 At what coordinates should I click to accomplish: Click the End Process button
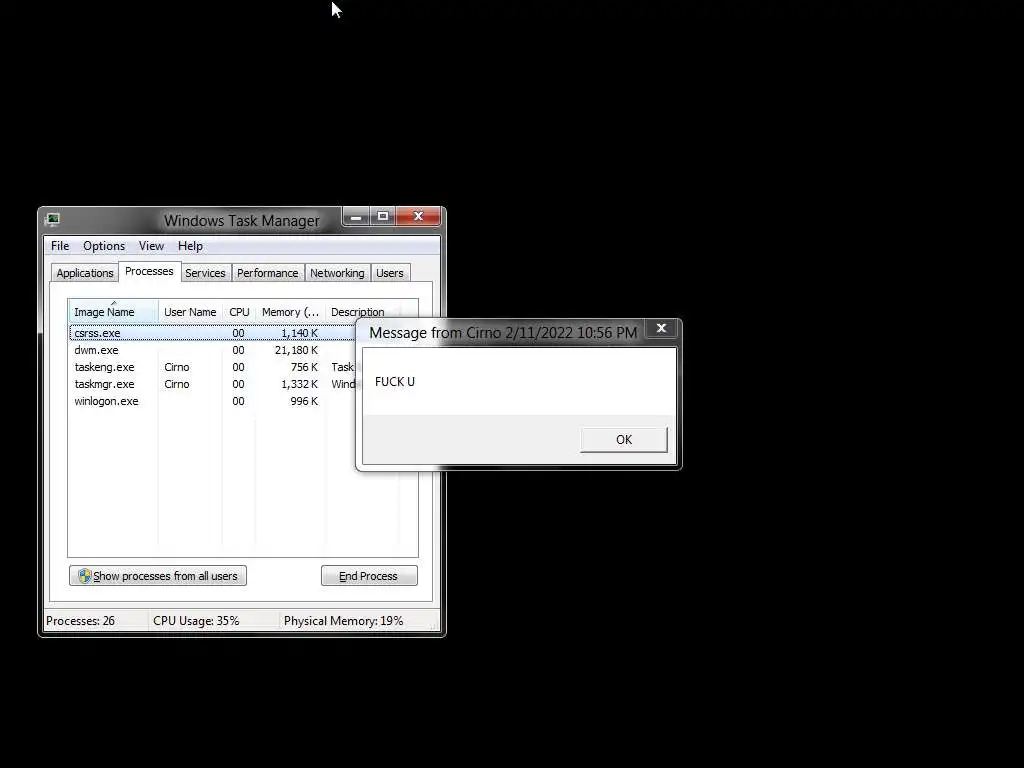(369, 575)
